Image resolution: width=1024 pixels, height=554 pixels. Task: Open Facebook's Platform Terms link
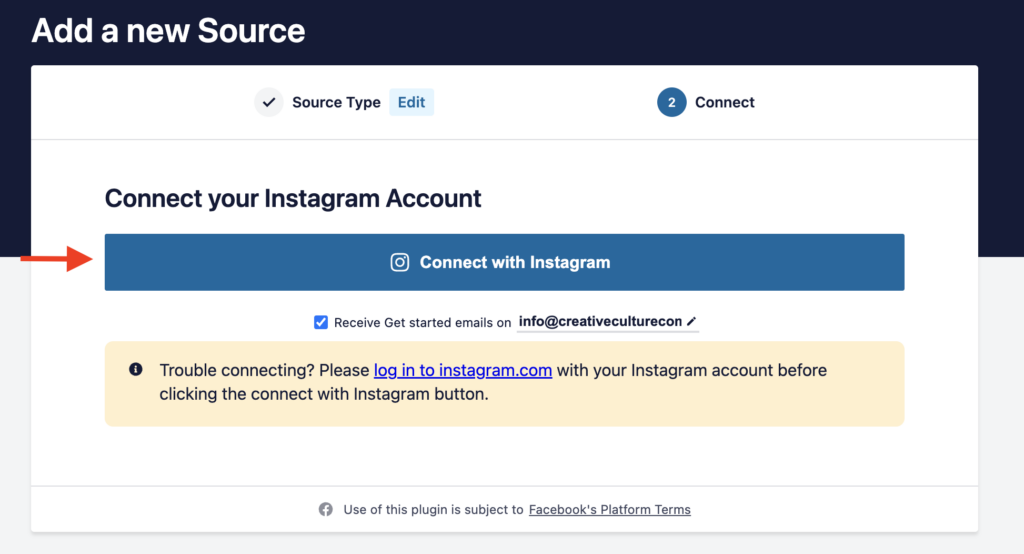click(609, 510)
